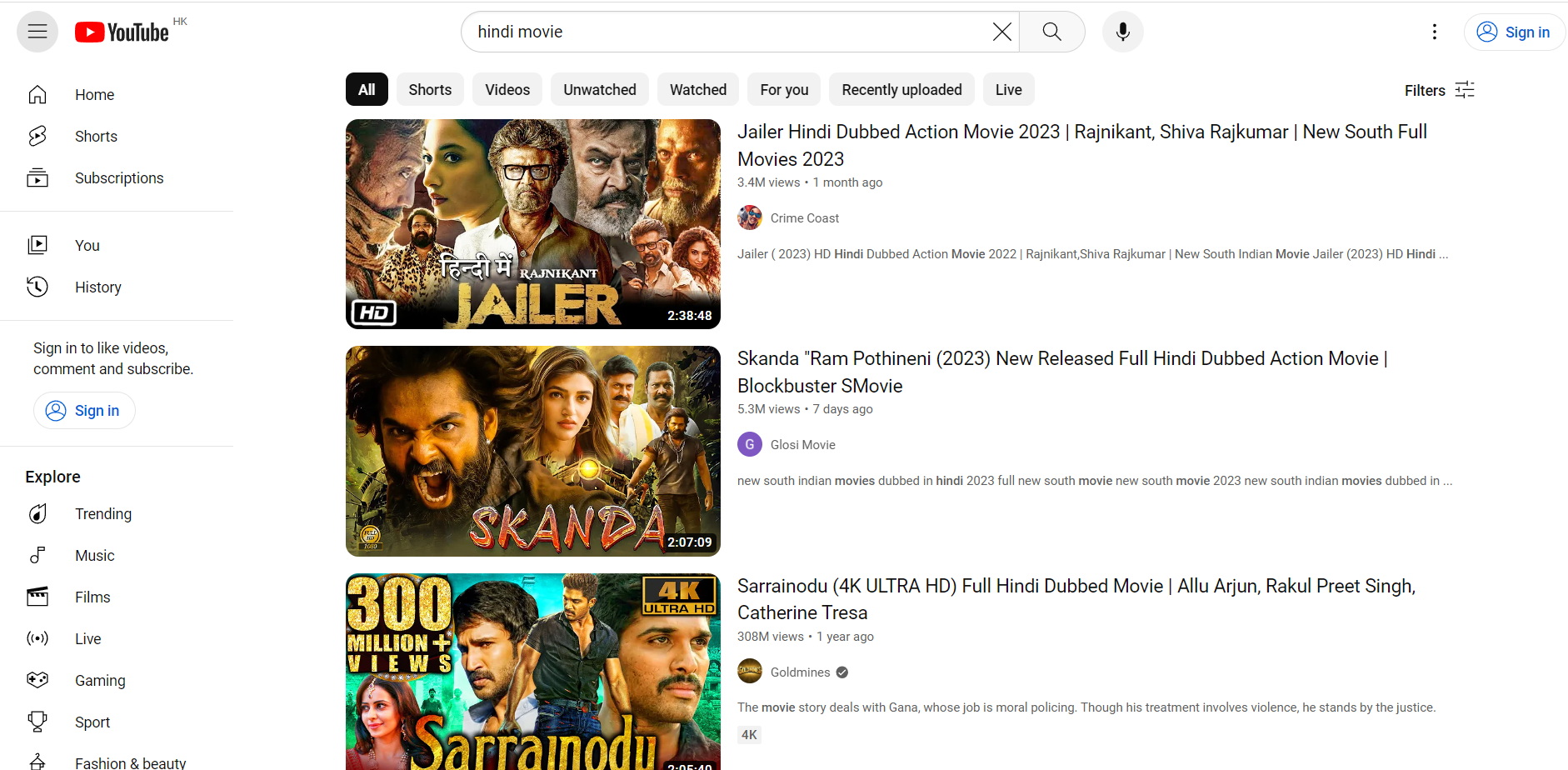Play the Skanda movie thumbnail

click(533, 451)
